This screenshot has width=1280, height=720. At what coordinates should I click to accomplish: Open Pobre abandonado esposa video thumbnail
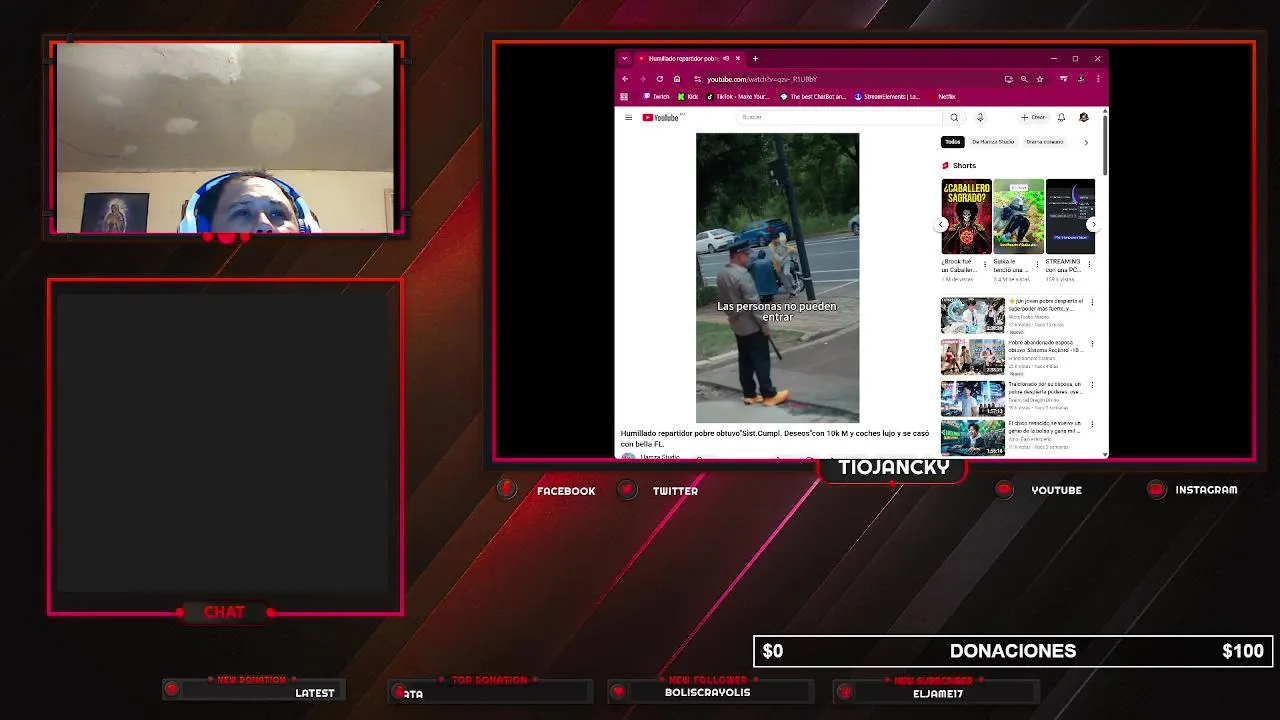click(x=972, y=357)
